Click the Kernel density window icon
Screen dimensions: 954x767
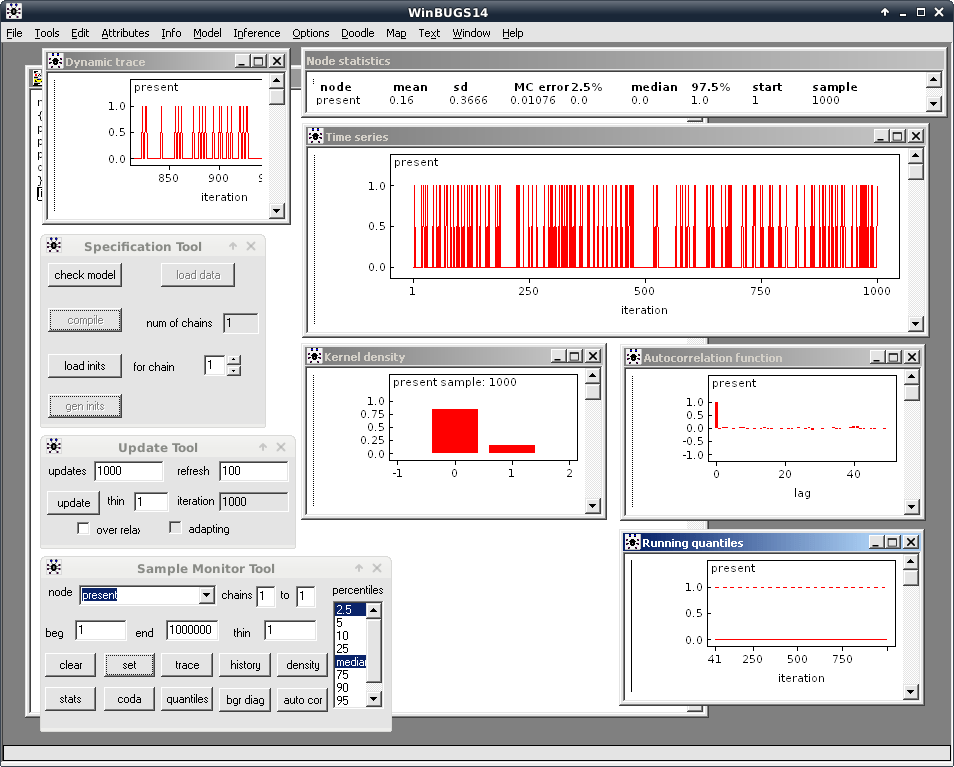click(x=314, y=357)
